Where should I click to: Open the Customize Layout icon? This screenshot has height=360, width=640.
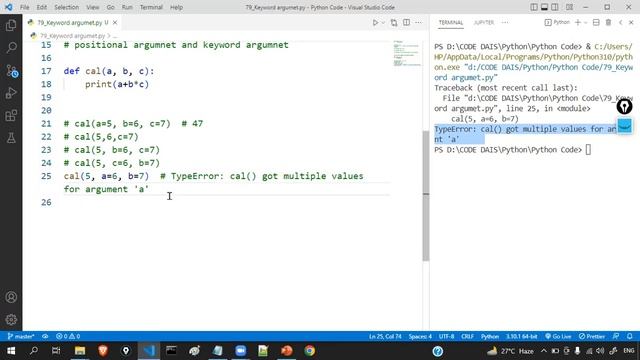pyautogui.click(x=569, y=7)
